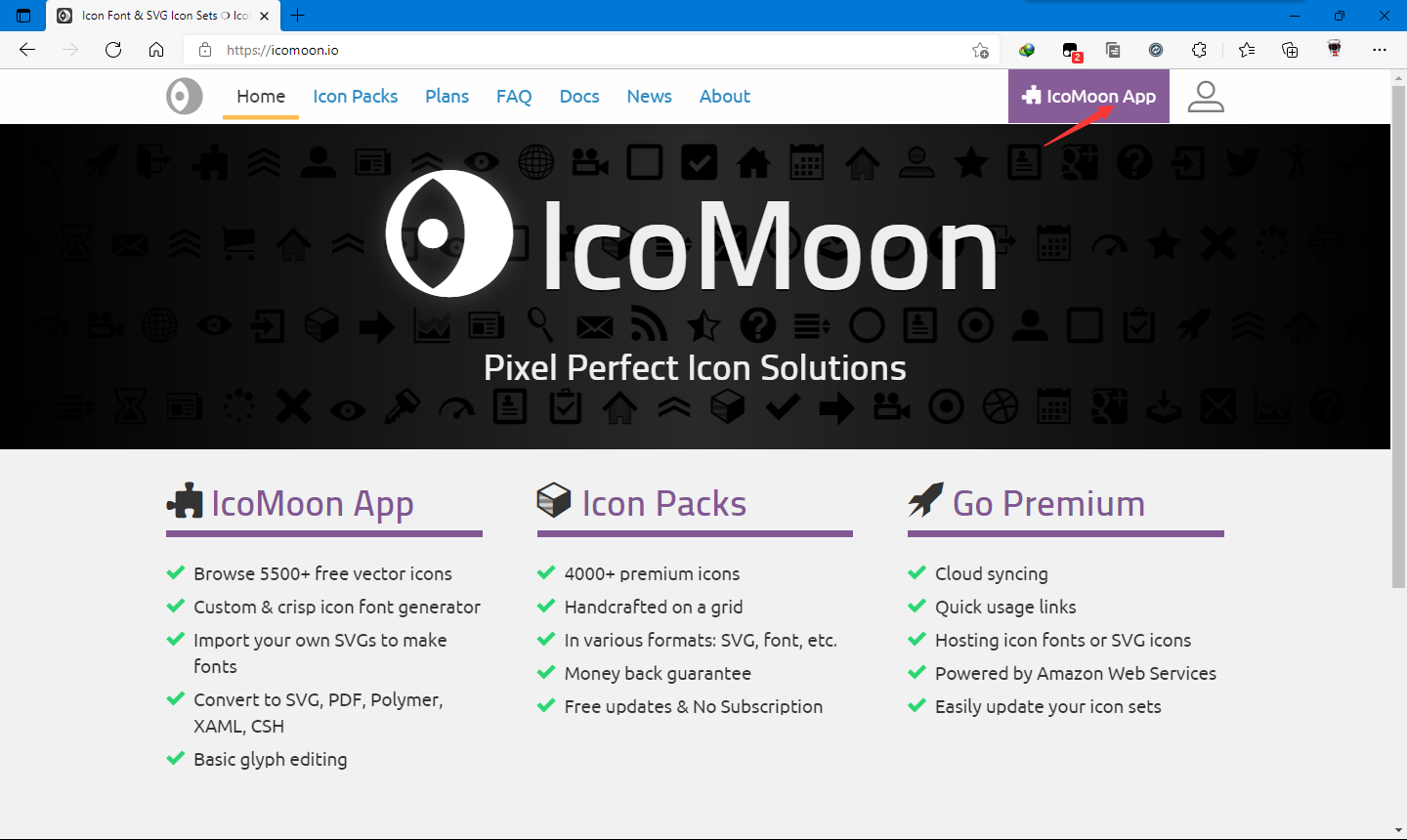Open the Go Premium heading link

click(1047, 503)
